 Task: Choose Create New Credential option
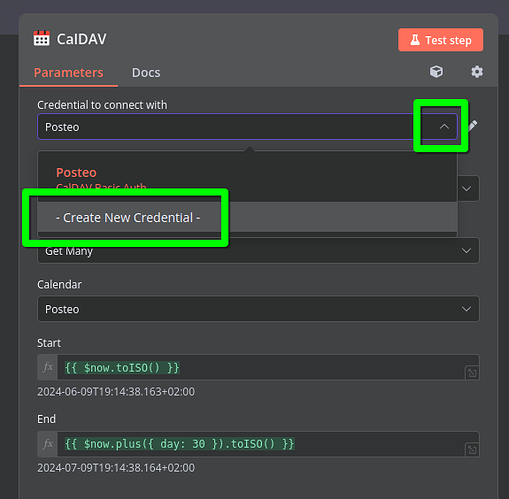[128, 217]
